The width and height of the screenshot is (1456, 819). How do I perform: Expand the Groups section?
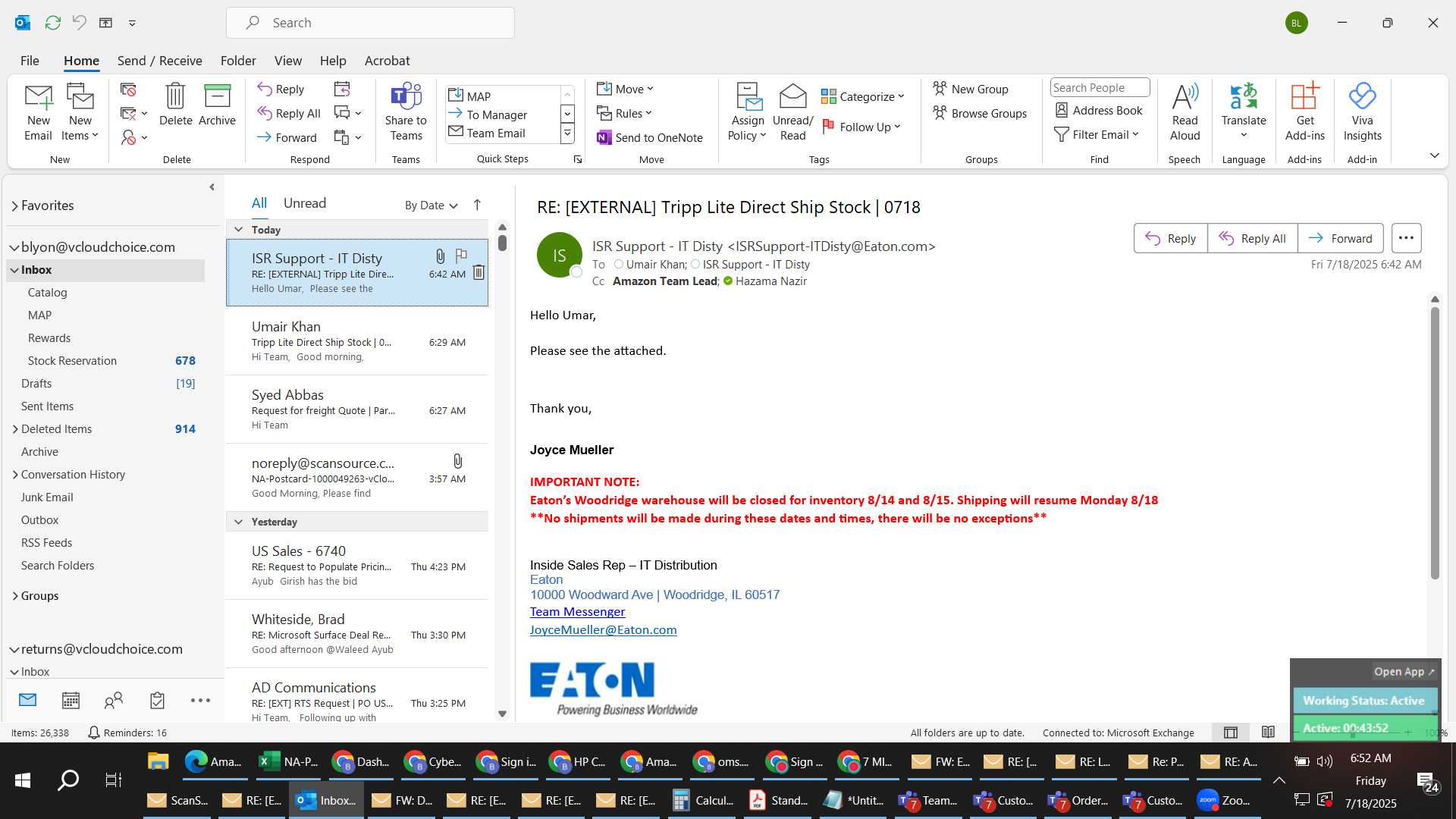click(x=15, y=596)
